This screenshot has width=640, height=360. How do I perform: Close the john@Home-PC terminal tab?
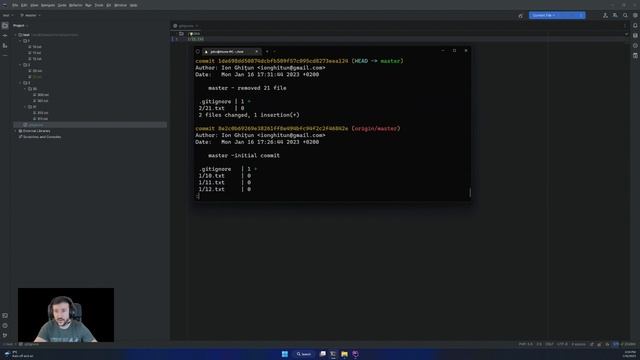tap(257, 51)
